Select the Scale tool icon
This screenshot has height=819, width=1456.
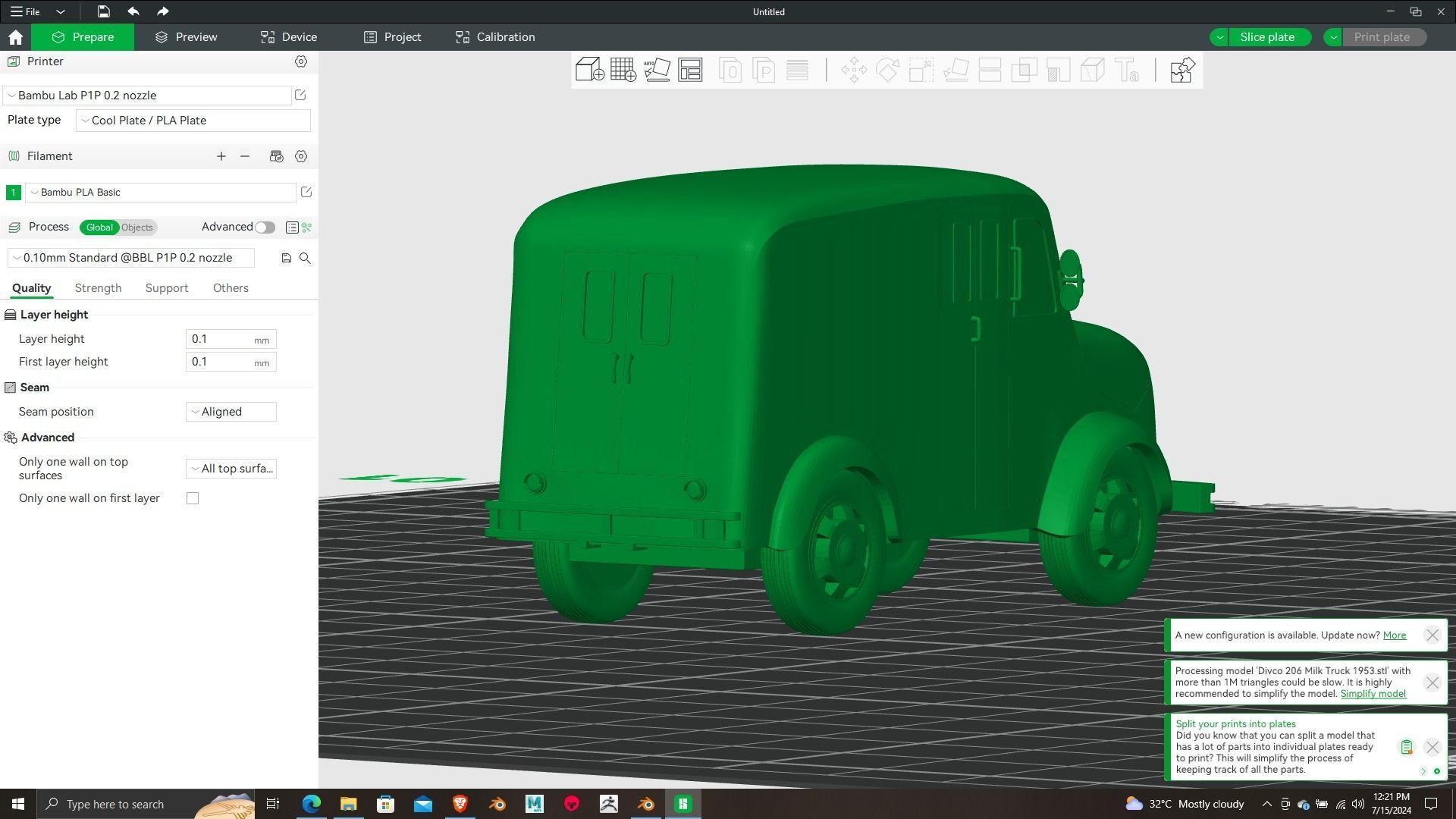click(x=921, y=70)
